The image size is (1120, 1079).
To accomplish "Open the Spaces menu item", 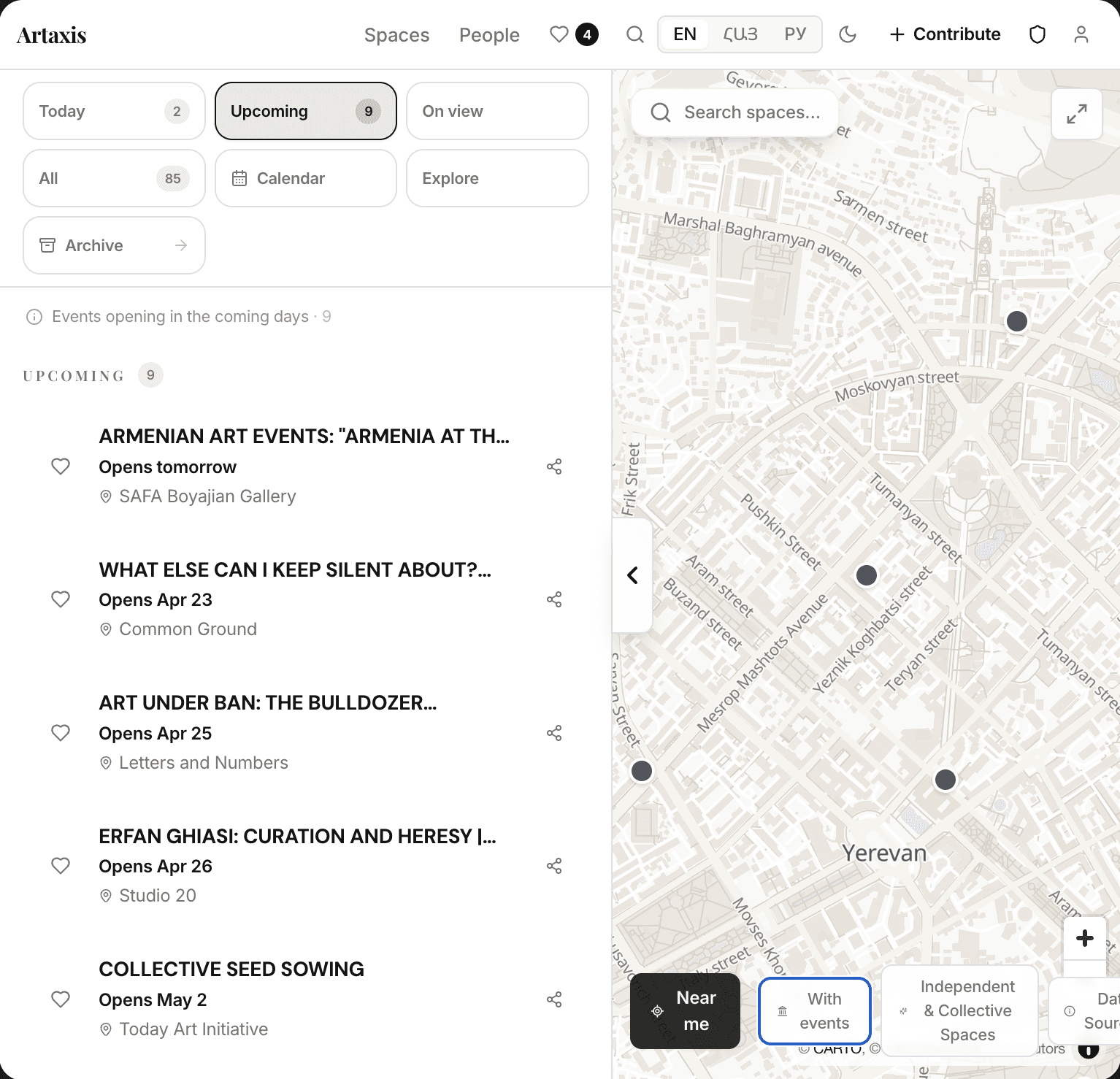I will [x=396, y=35].
